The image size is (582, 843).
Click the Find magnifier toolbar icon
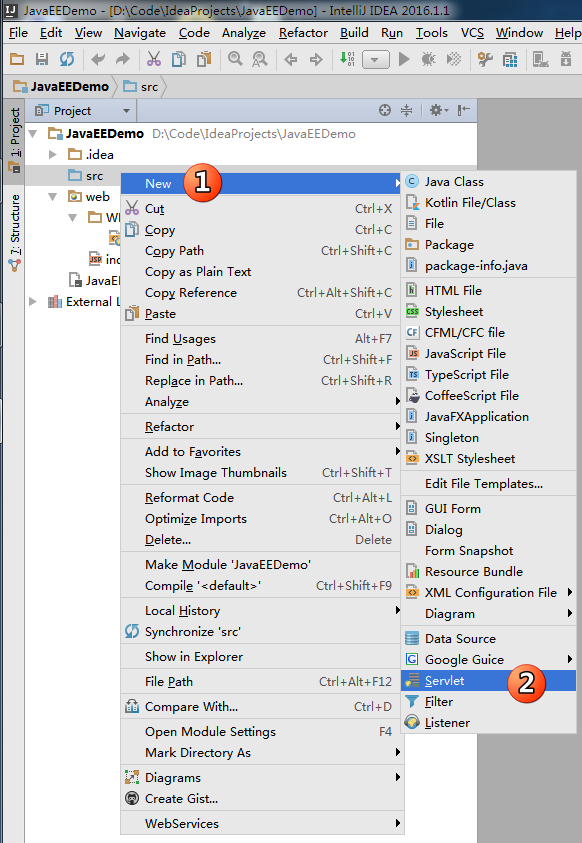(x=235, y=59)
